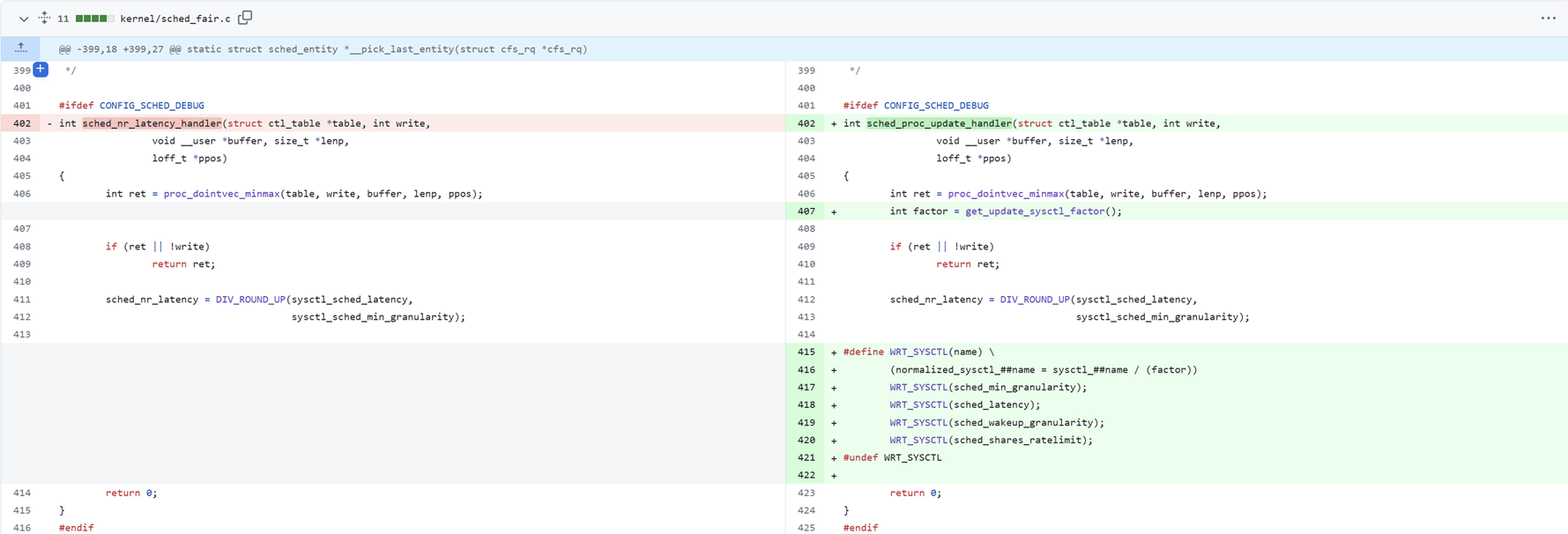Select right-side line number 423
Image resolution: width=1568 pixels, height=534 pixels.
click(x=806, y=493)
